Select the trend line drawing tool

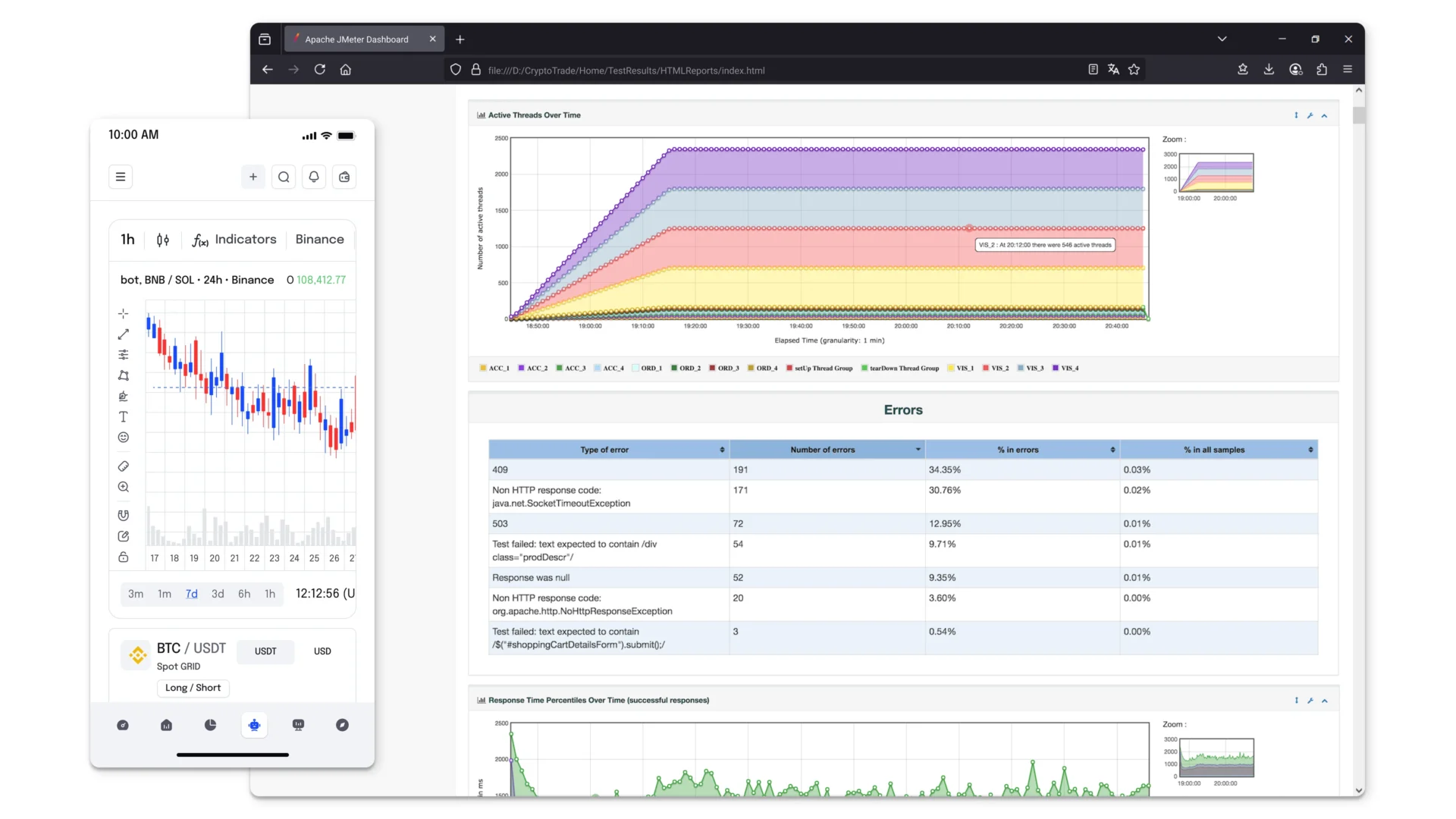click(x=123, y=334)
